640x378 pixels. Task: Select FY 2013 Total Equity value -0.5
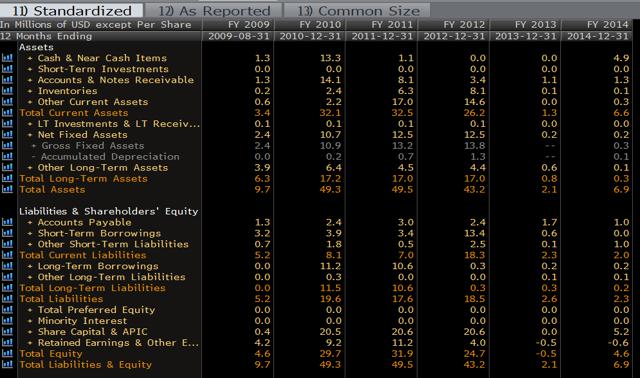(546, 354)
